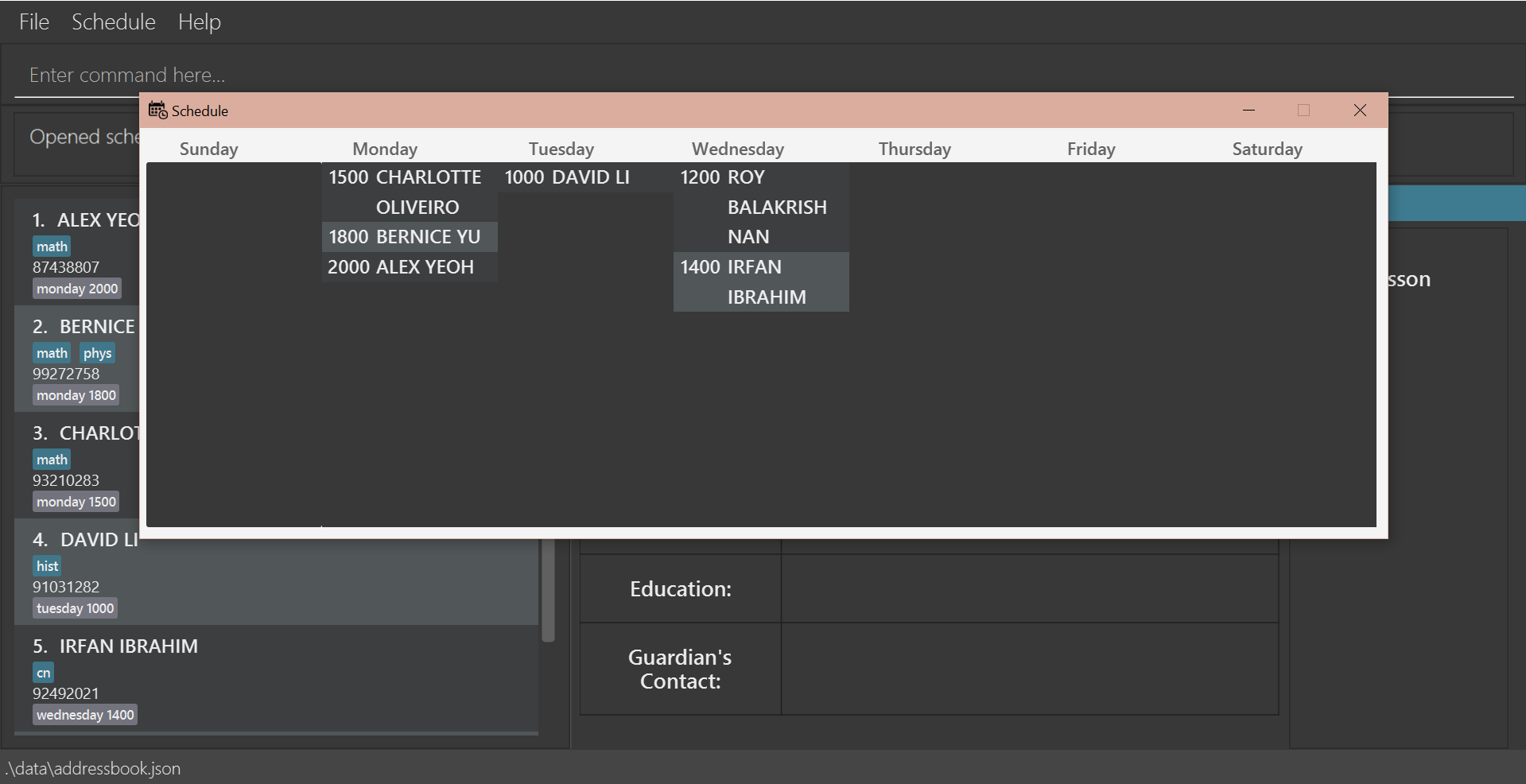Click the Wednesday column header

click(x=738, y=149)
